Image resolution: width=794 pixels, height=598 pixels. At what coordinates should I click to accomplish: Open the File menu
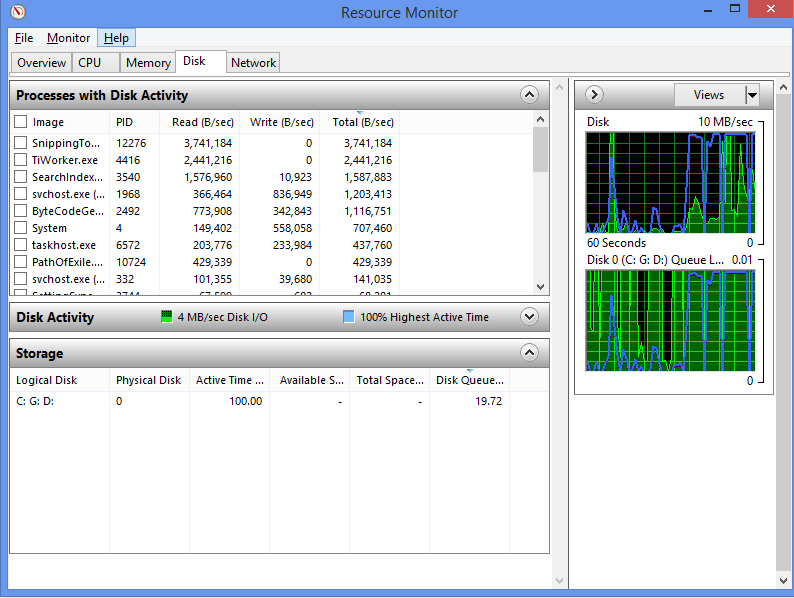(24, 38)
